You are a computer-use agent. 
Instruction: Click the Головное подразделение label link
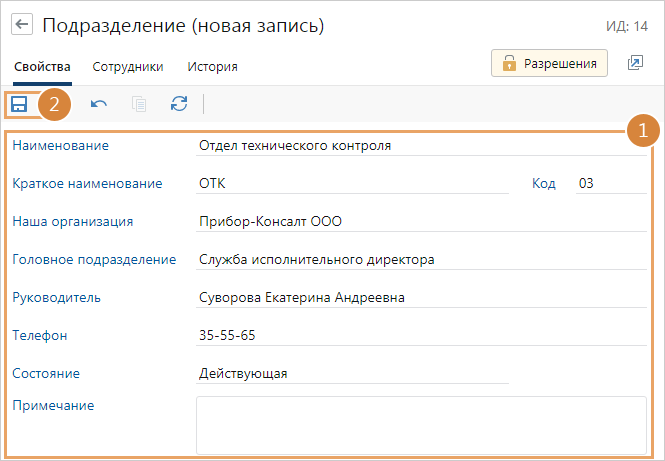94,260
